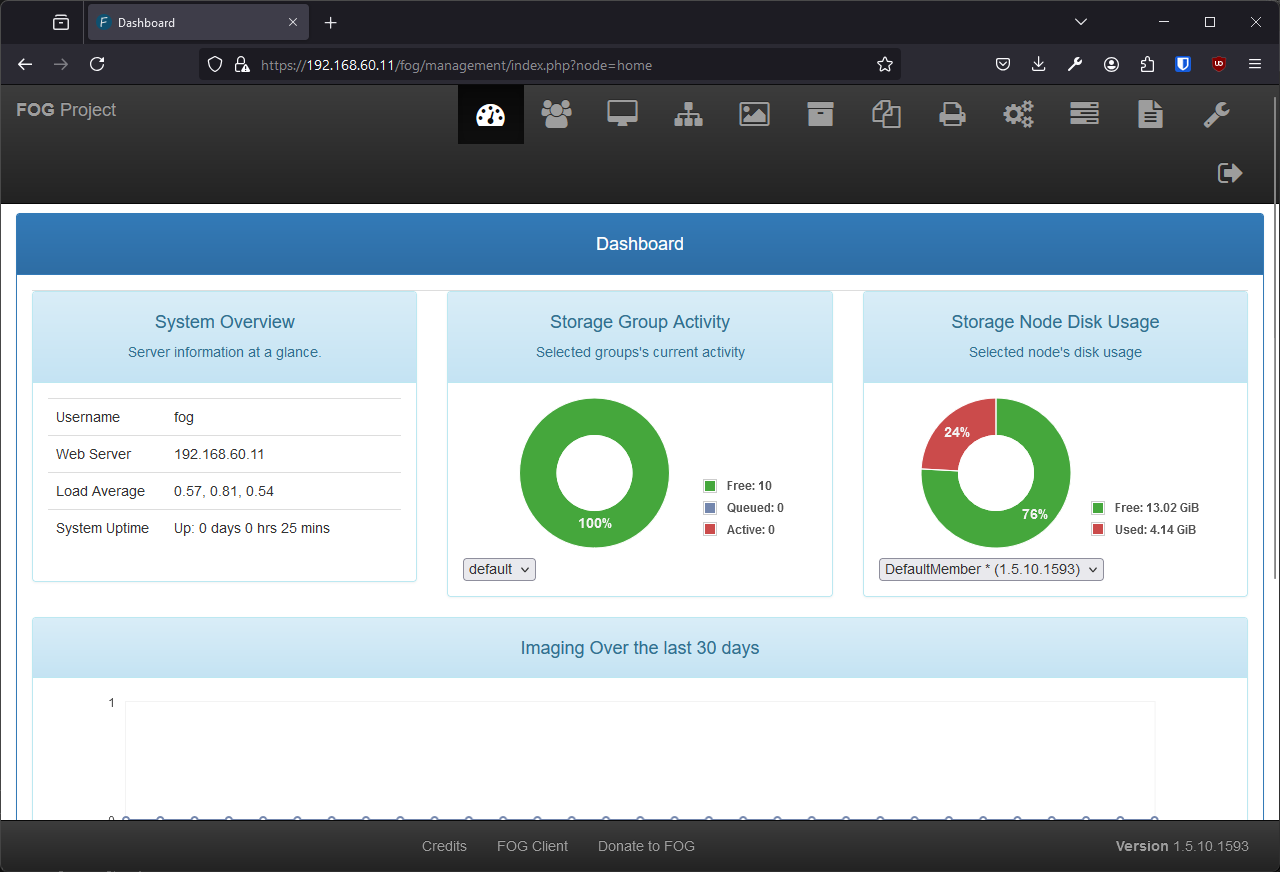Click the 100% free Storage Group Activity donut
The height and width of the screenshot is (872, 1280).
[594, 524]
